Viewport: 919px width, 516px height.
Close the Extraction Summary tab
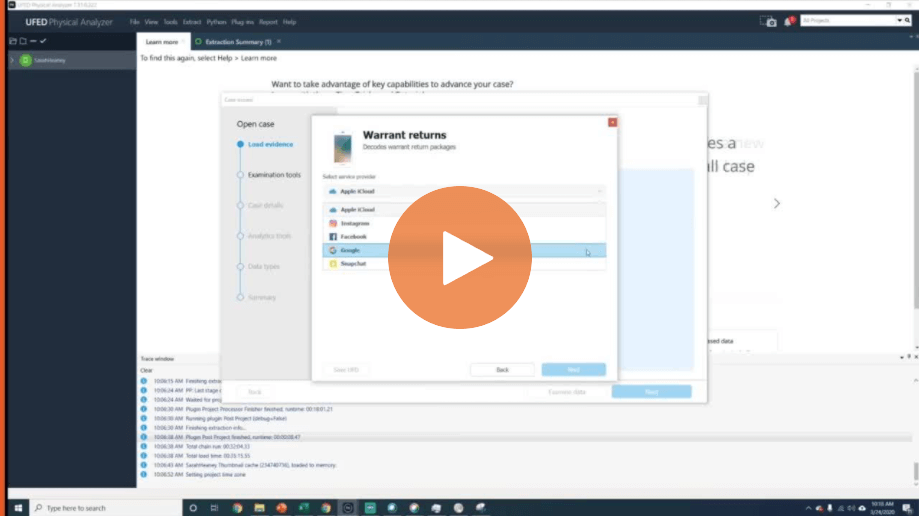[279, 42]
